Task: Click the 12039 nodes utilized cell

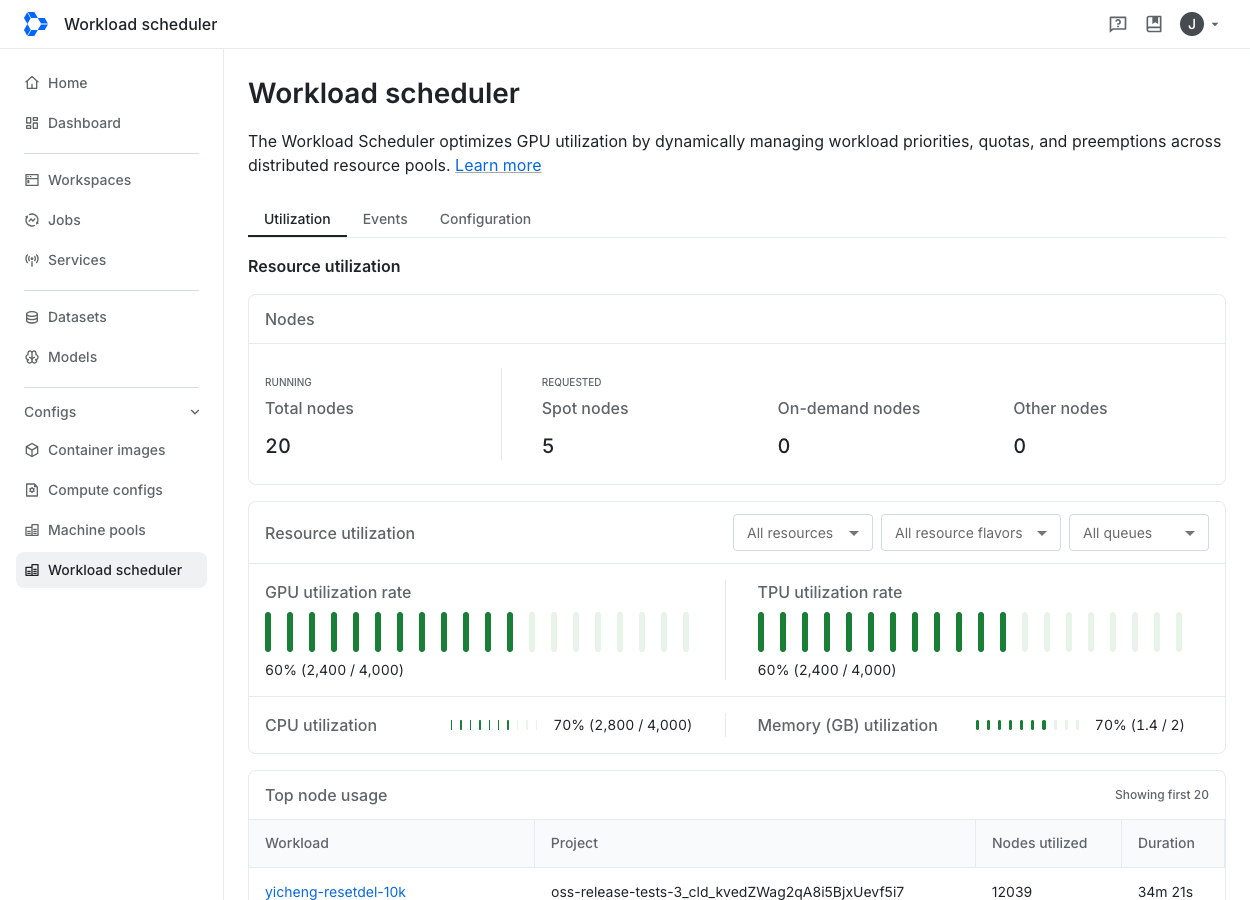Action: point(1012,892)
